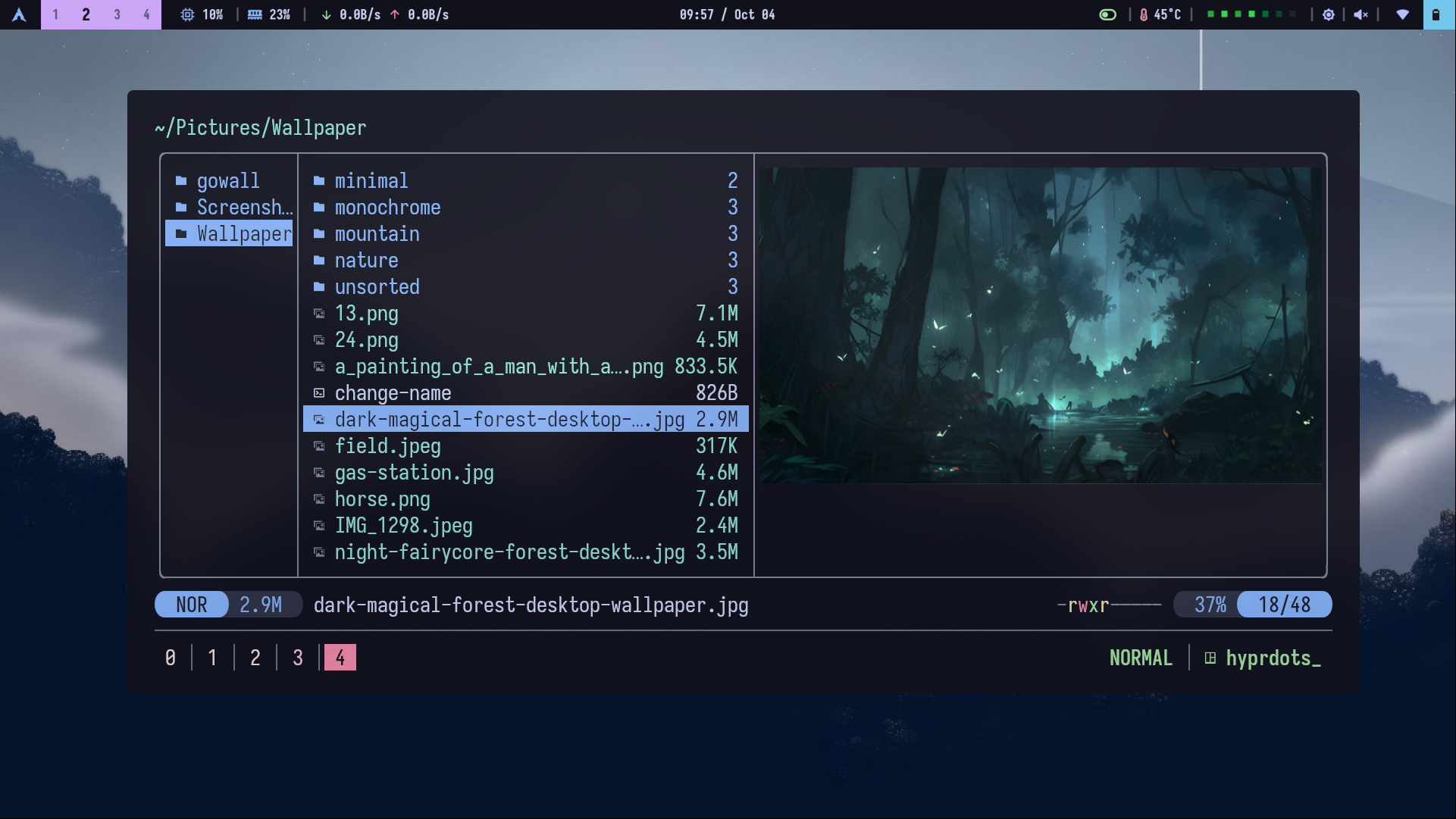
Task: Click the CPU usage icon
Action: pos(187,14)
